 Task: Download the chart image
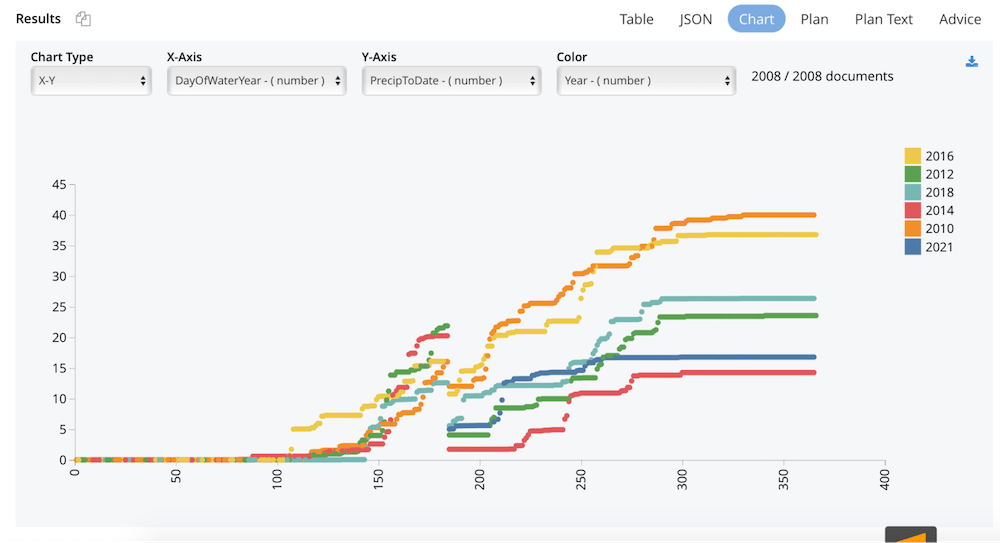(971, 62)
